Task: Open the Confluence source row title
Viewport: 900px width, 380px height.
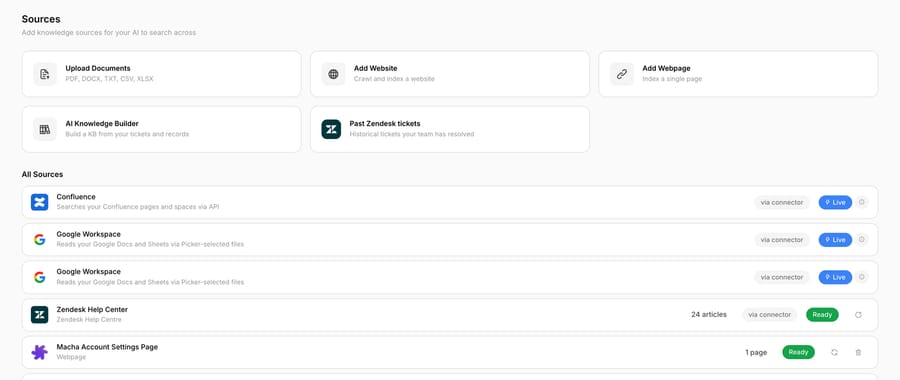Action: point(76,197)
